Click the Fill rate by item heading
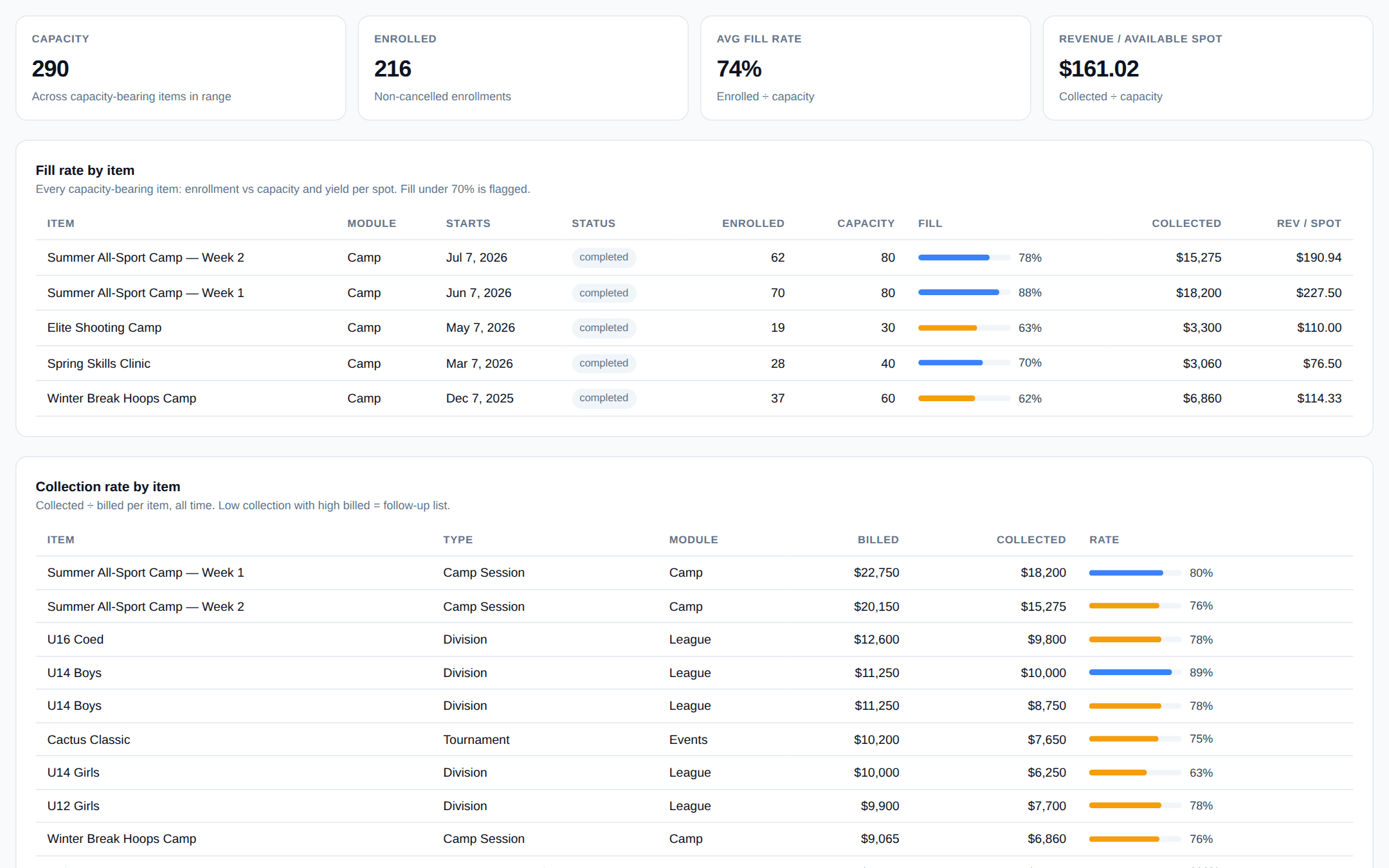The height and width of the screenshot is (868, 1389). (x=85, y=170)
